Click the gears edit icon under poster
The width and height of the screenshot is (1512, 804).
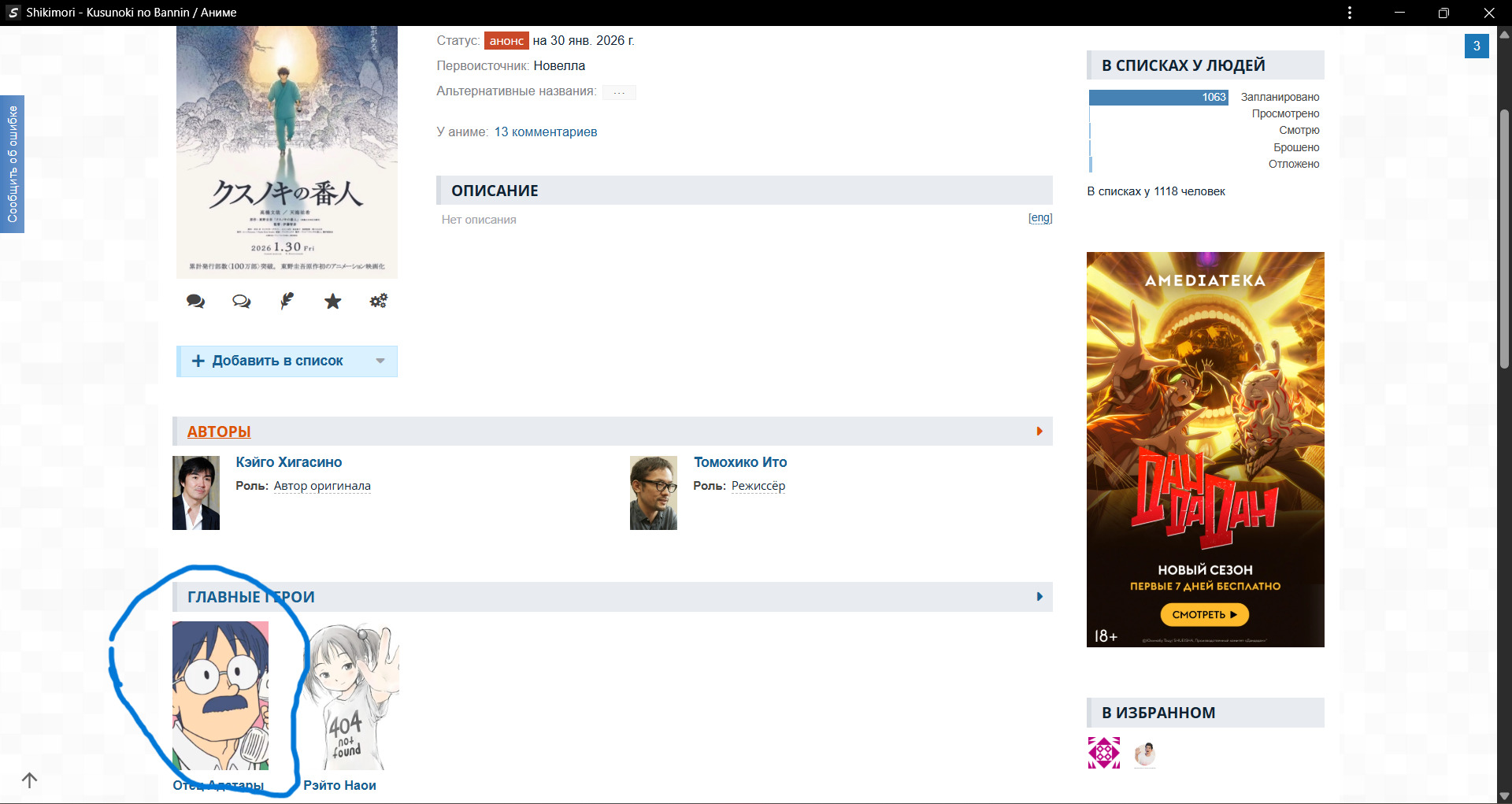pyautogui.click(x=378, y=302)
